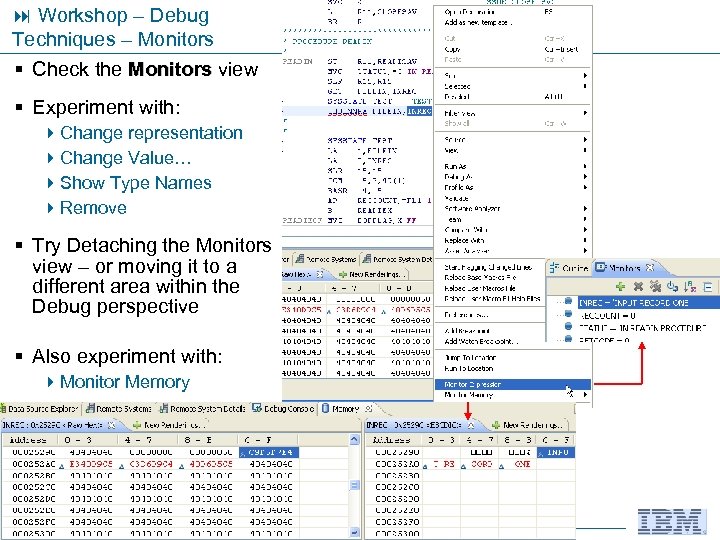The height and width of the screenshot is (540, 720).
Task: Select the RECCOUNT = 0 monitor row
Action: (x=608, y=315)
